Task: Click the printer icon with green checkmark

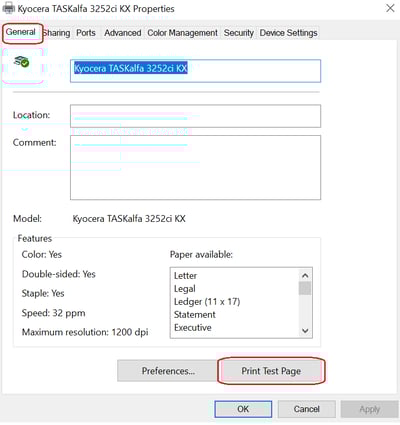Action: (22, 61)
